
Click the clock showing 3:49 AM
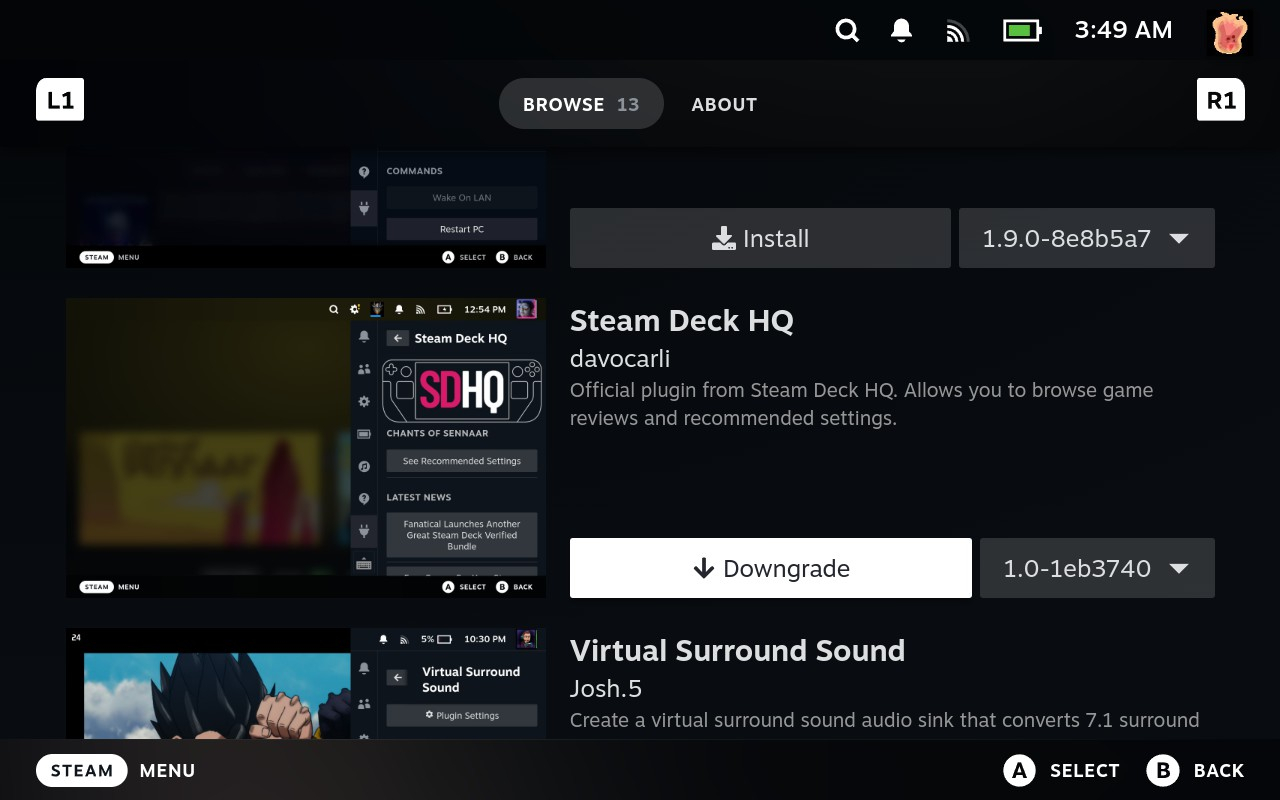click(x=1123, y=31)
